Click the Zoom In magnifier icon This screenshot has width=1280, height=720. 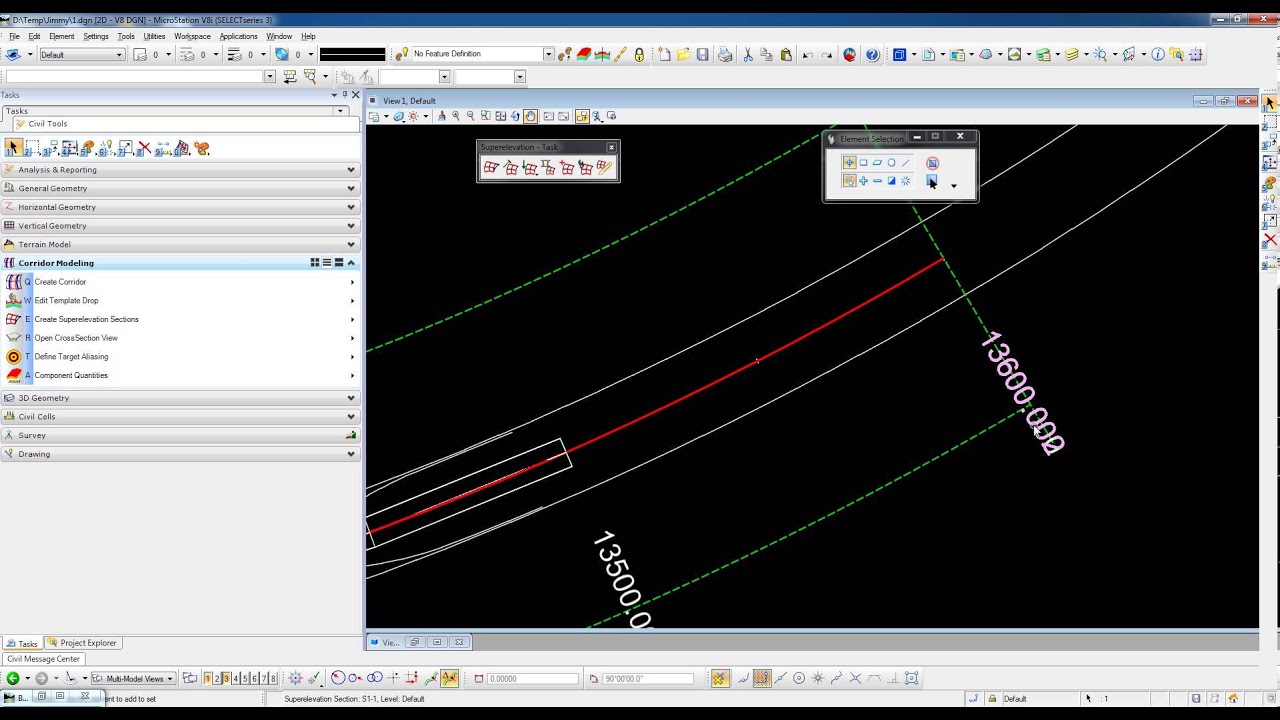(456, 116)
